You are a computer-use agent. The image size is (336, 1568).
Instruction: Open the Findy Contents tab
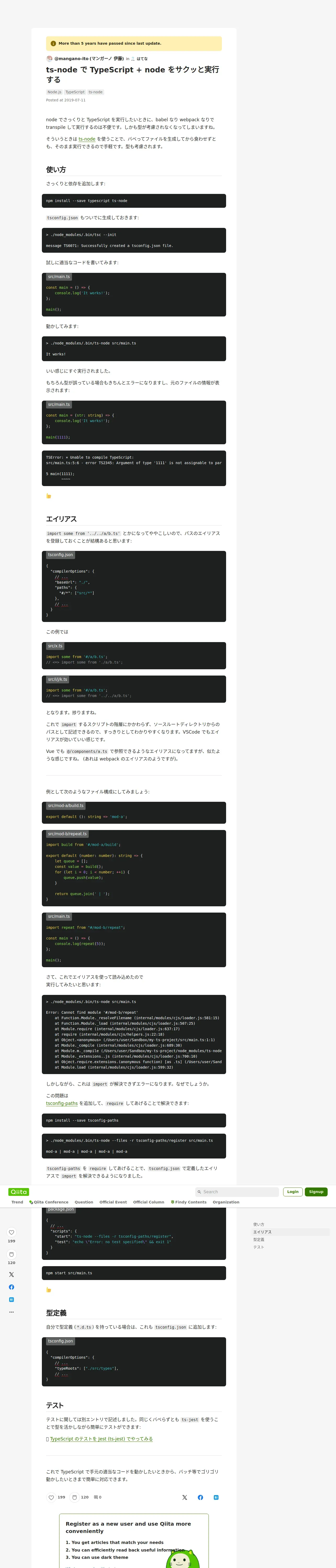point(189,1202)
